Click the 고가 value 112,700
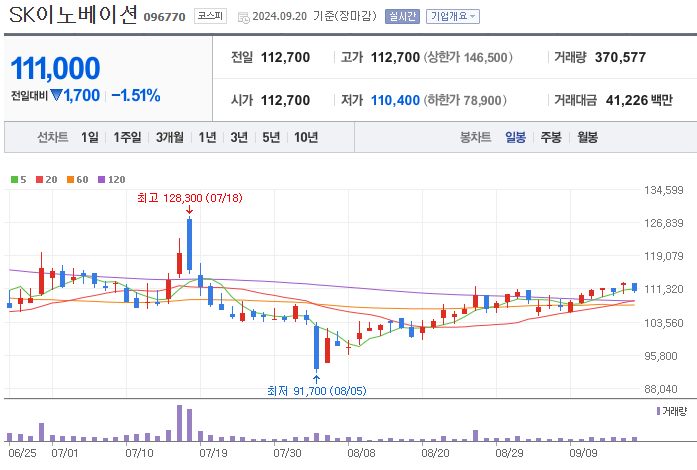The width and height of the screenshot is (697, 470). [395, 57]
